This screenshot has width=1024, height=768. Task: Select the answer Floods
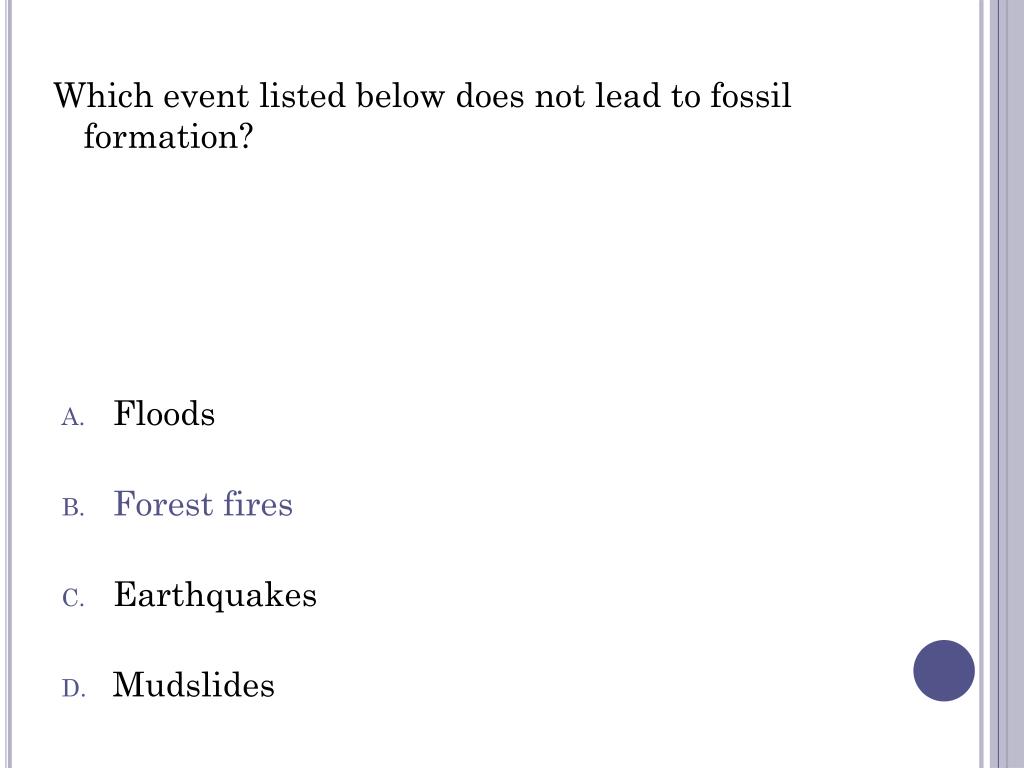click(x=164, y=414)
